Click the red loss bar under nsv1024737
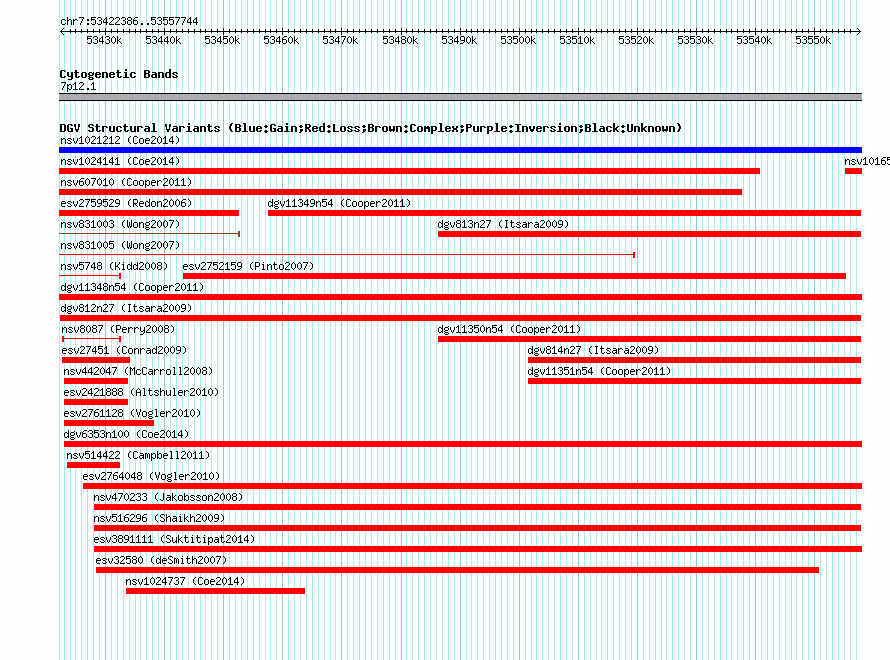 (x=215, y=591)
